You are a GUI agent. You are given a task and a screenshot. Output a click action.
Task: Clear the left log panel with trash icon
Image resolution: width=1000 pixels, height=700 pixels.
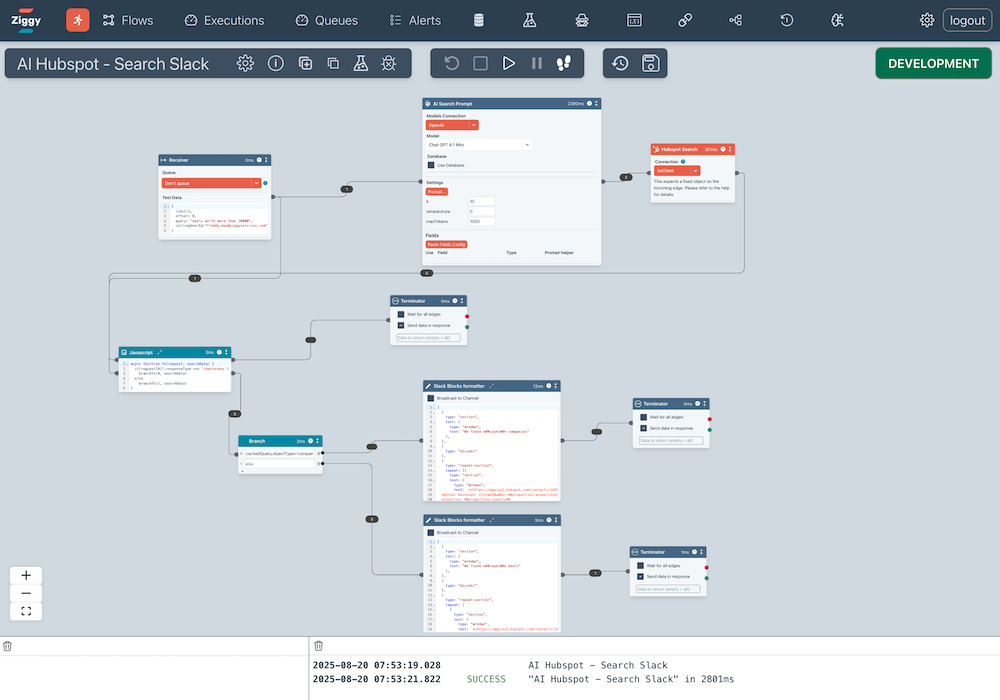[x=7, y=646]
